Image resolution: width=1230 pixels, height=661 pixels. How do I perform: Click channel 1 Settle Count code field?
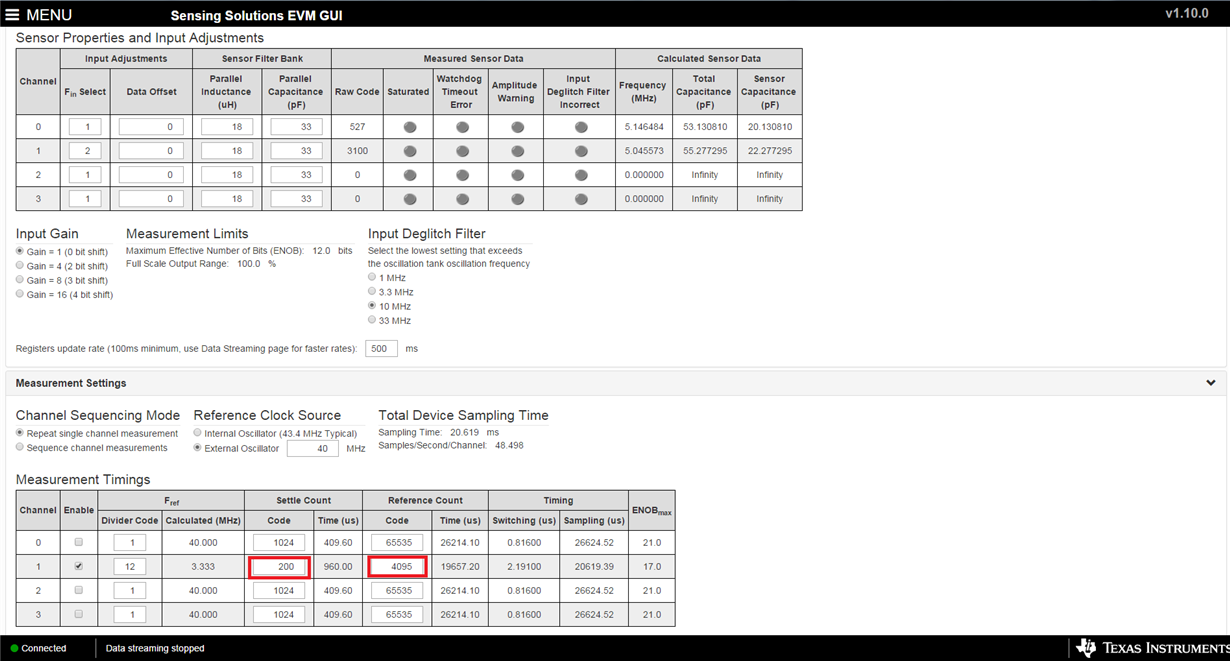point(279,566)
